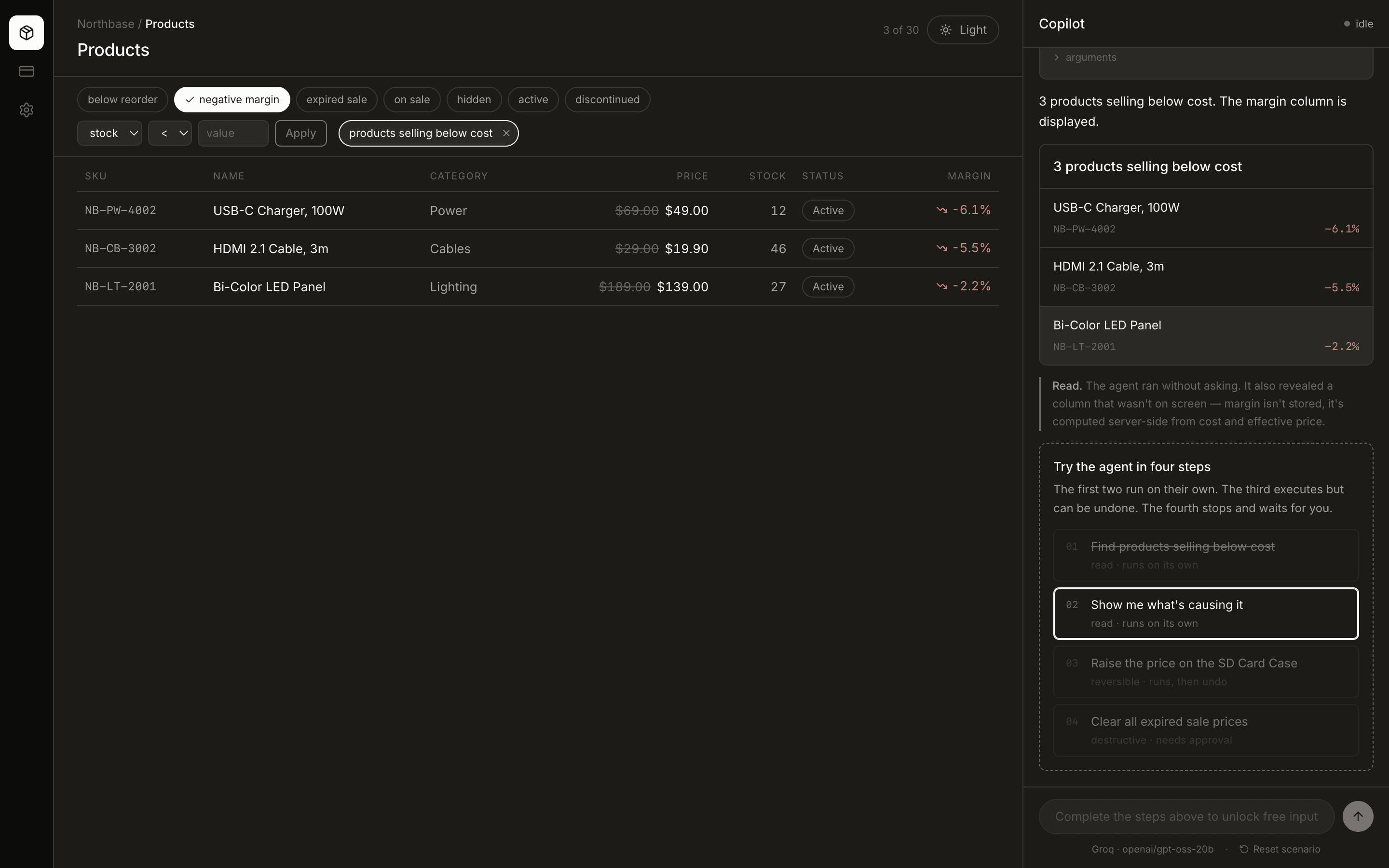Toggle the 'expired sale' filter chip

pos(336,99)
